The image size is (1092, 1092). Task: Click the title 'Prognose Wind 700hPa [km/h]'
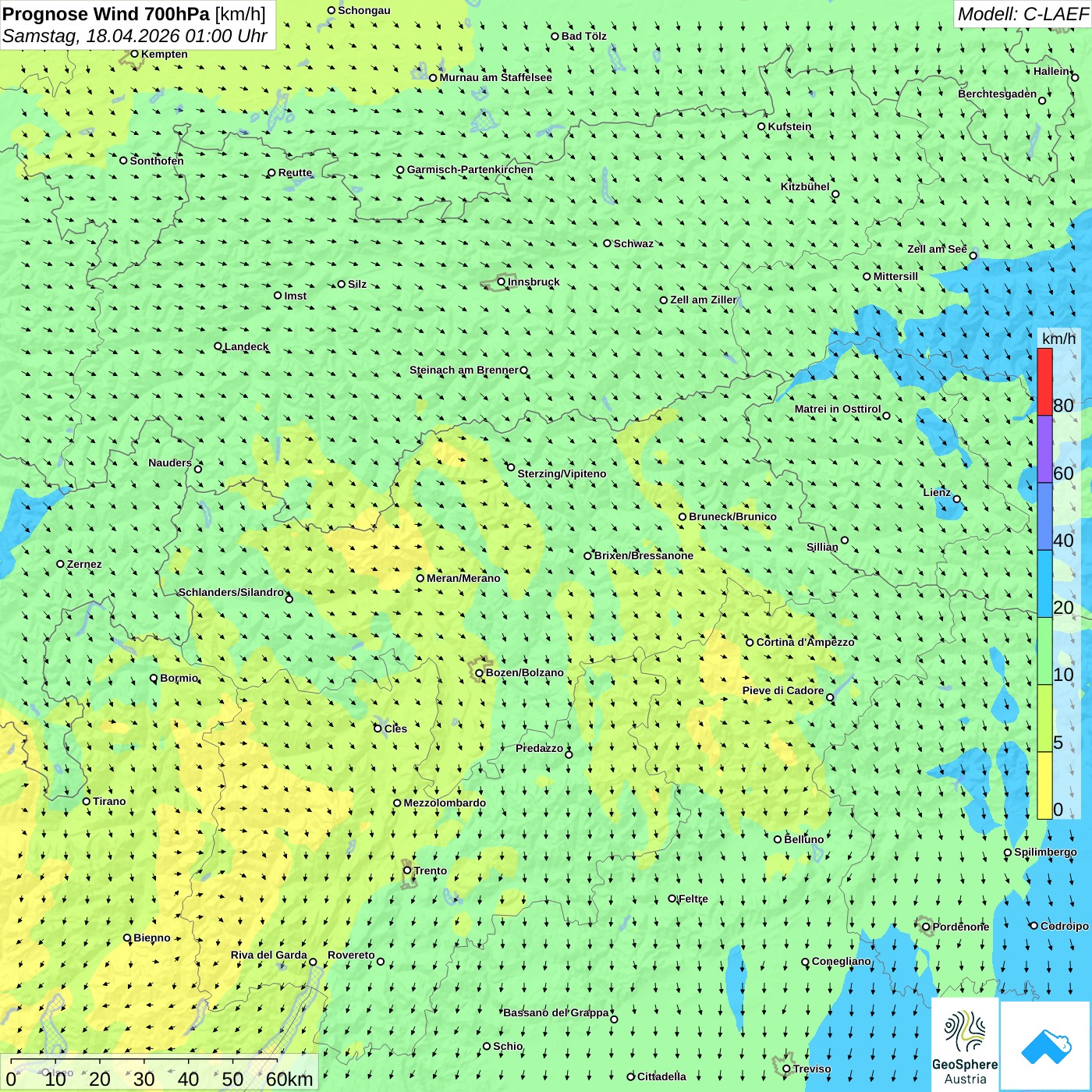pyautogui.click(x=134, y=14)
